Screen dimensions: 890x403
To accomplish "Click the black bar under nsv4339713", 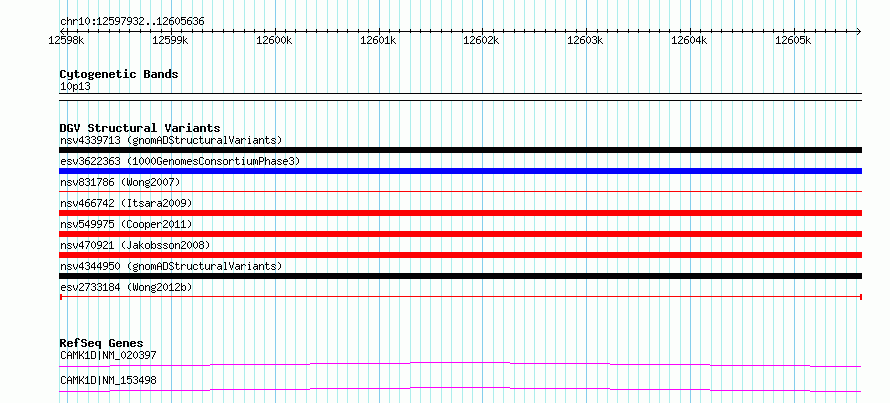I will (x=460, y=150).
